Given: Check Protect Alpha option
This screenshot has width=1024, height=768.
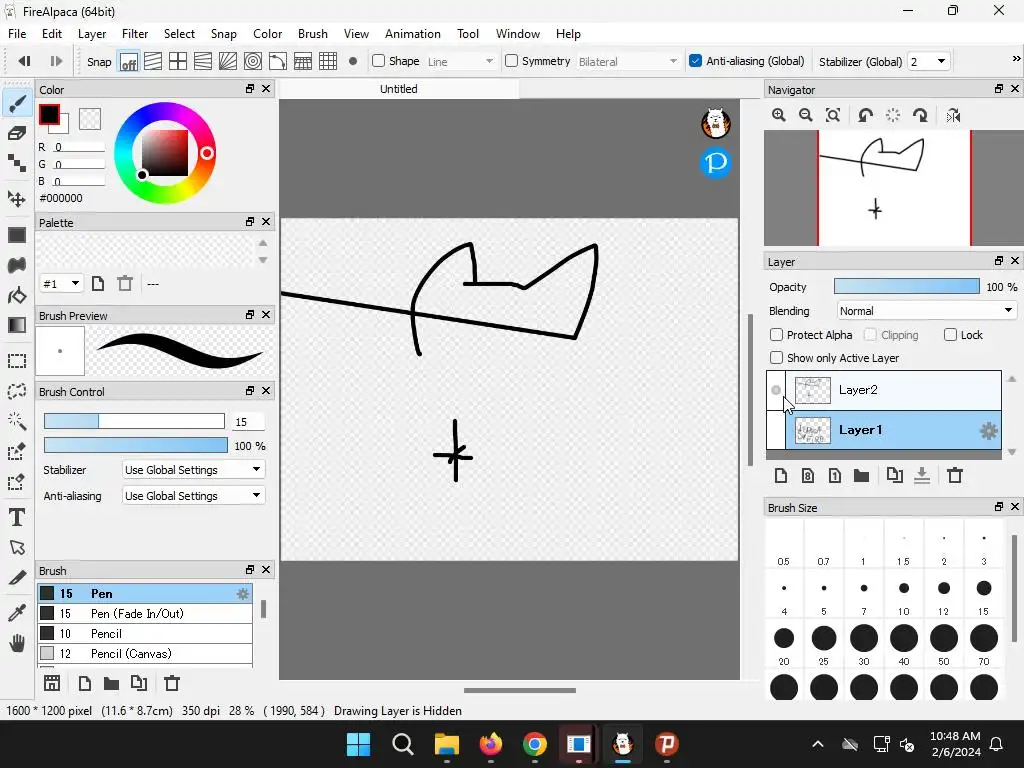Looking at the screenshot, I should point(776,335).
